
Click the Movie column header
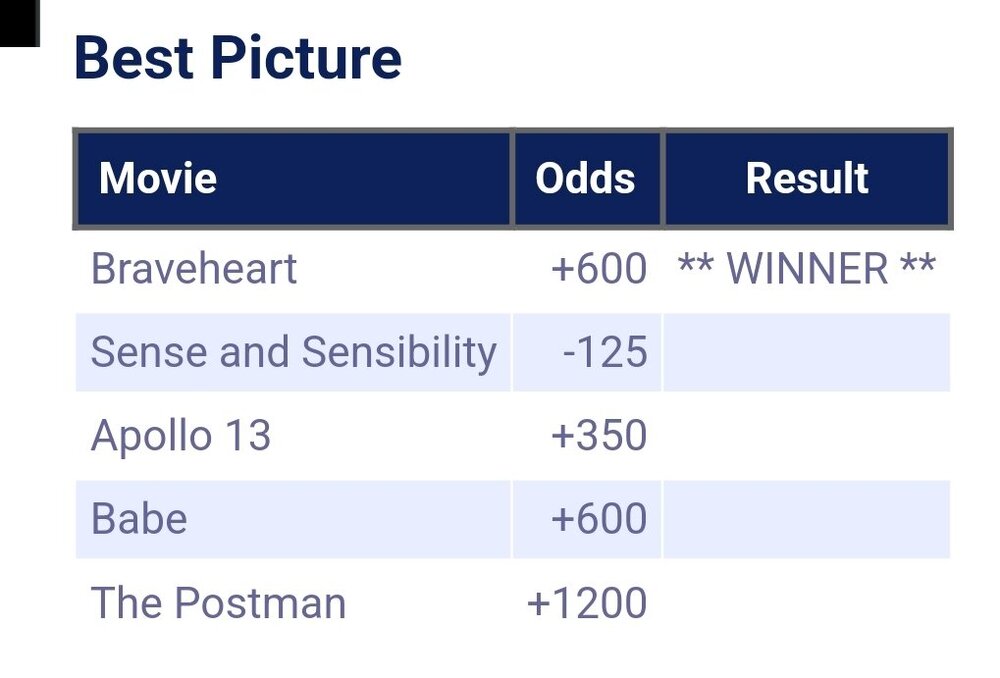158,179
